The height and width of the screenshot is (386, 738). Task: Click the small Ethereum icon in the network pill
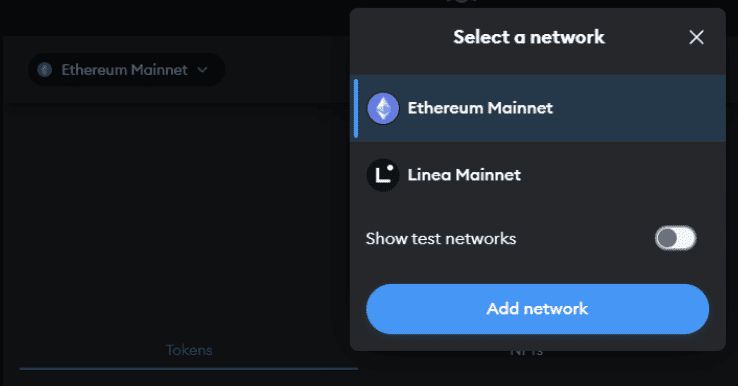(x=45, y=70)
